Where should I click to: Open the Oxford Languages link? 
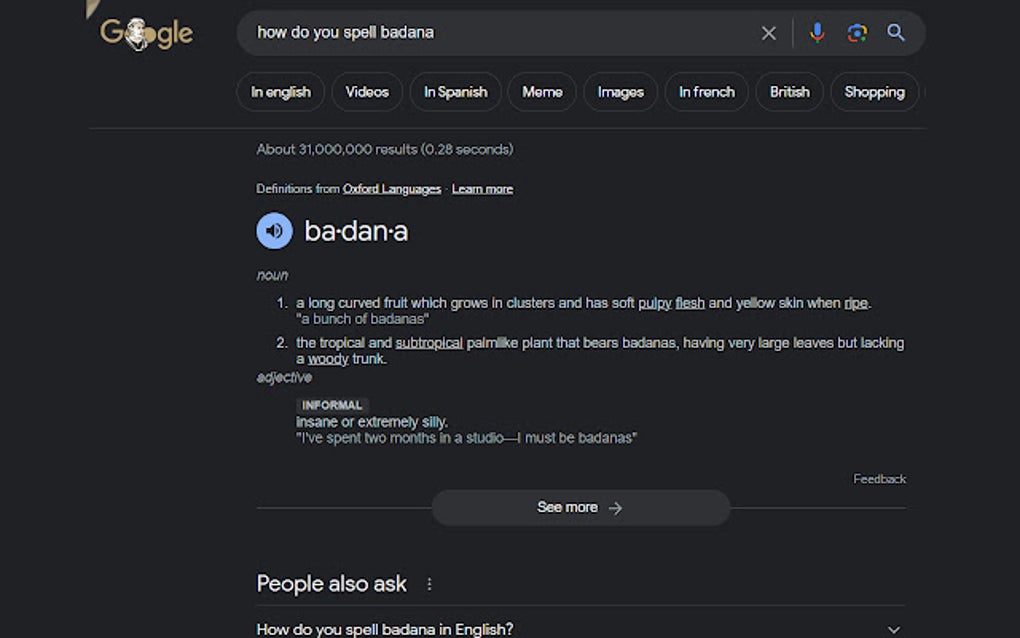coord(392,188)
